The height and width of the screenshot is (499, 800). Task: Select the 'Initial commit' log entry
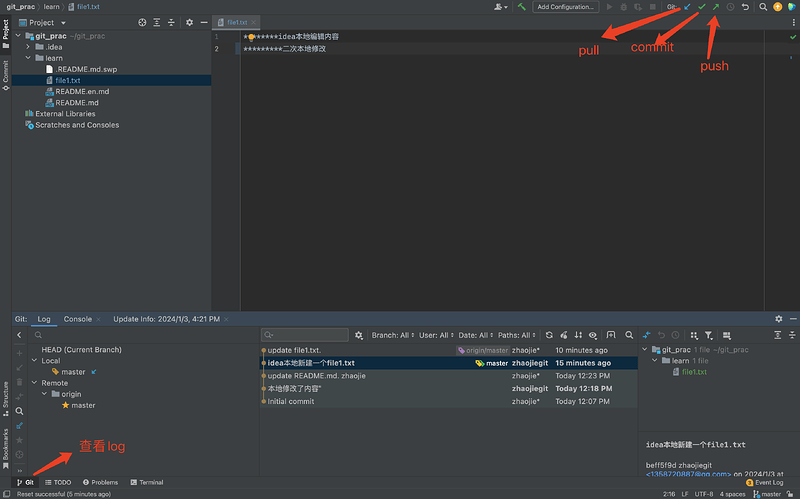click(x=448, y=402)
